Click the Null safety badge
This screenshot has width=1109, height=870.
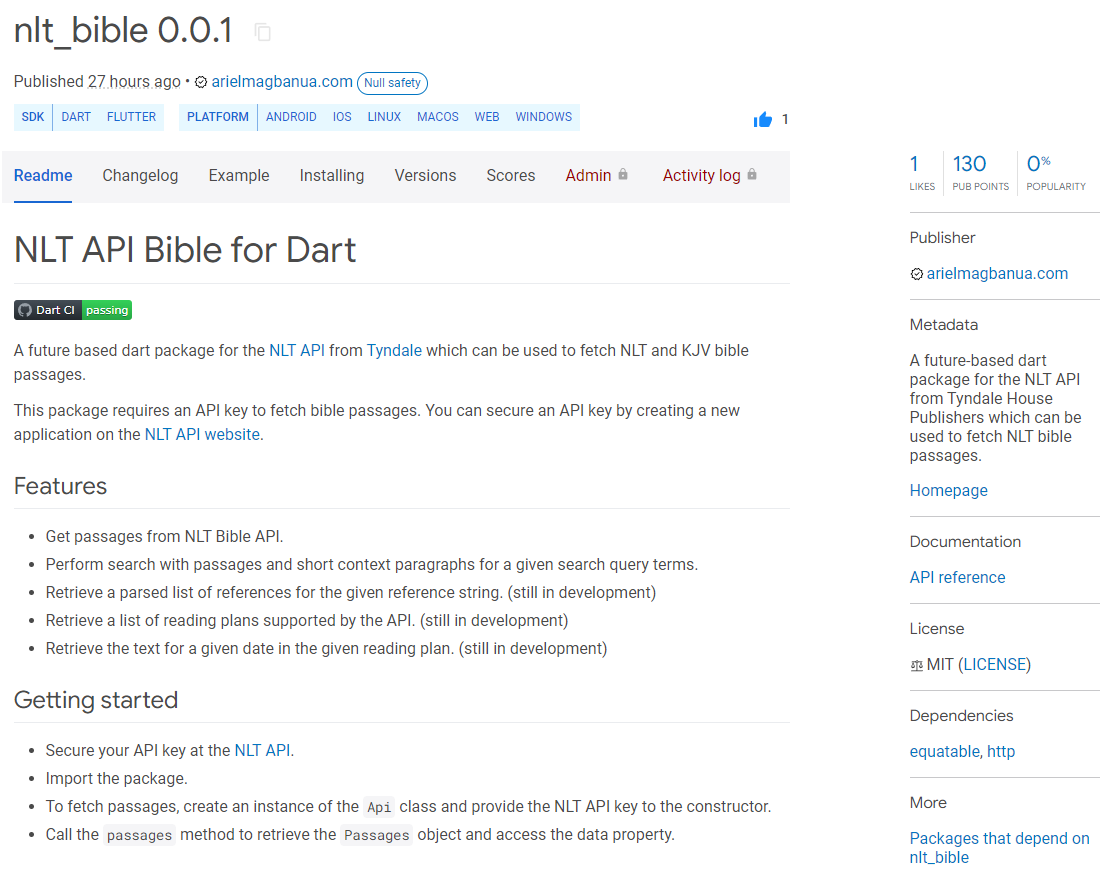click(x=393, y=83)
